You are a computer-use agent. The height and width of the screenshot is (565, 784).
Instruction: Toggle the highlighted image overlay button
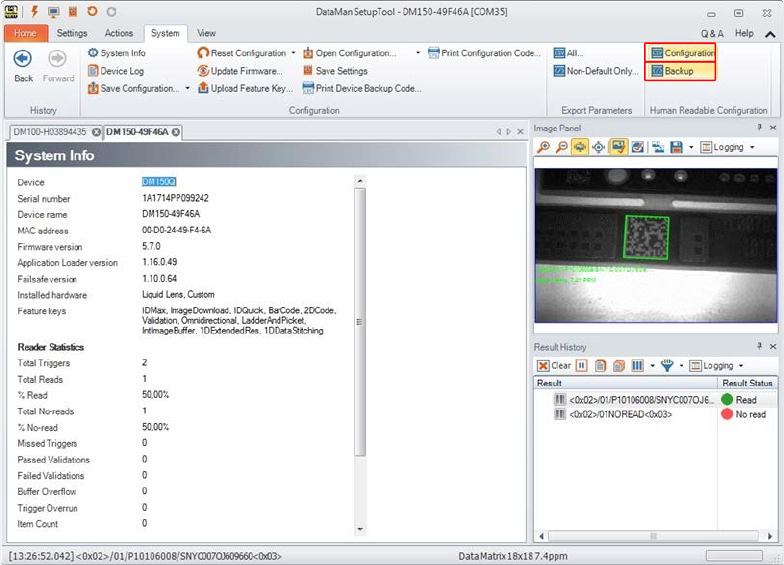[618, 147]
